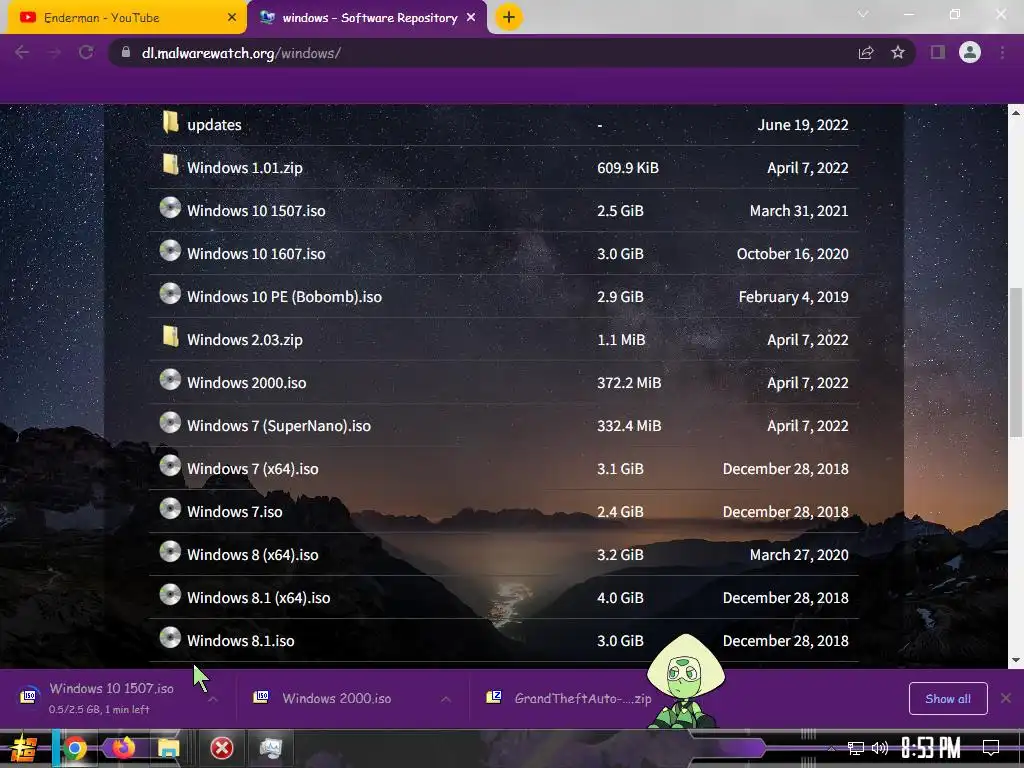Click the updates folder icon
1024x768 pixels.
click(170, 122)
